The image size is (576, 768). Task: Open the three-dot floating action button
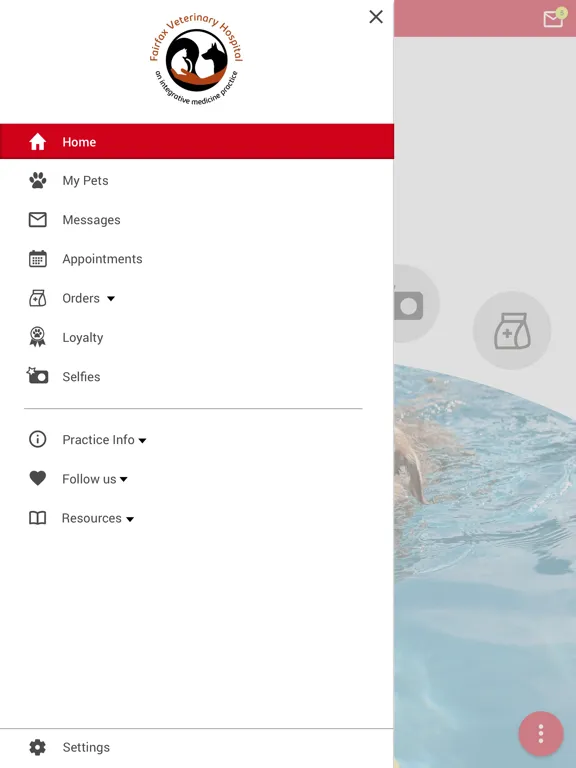pos(541,733)
